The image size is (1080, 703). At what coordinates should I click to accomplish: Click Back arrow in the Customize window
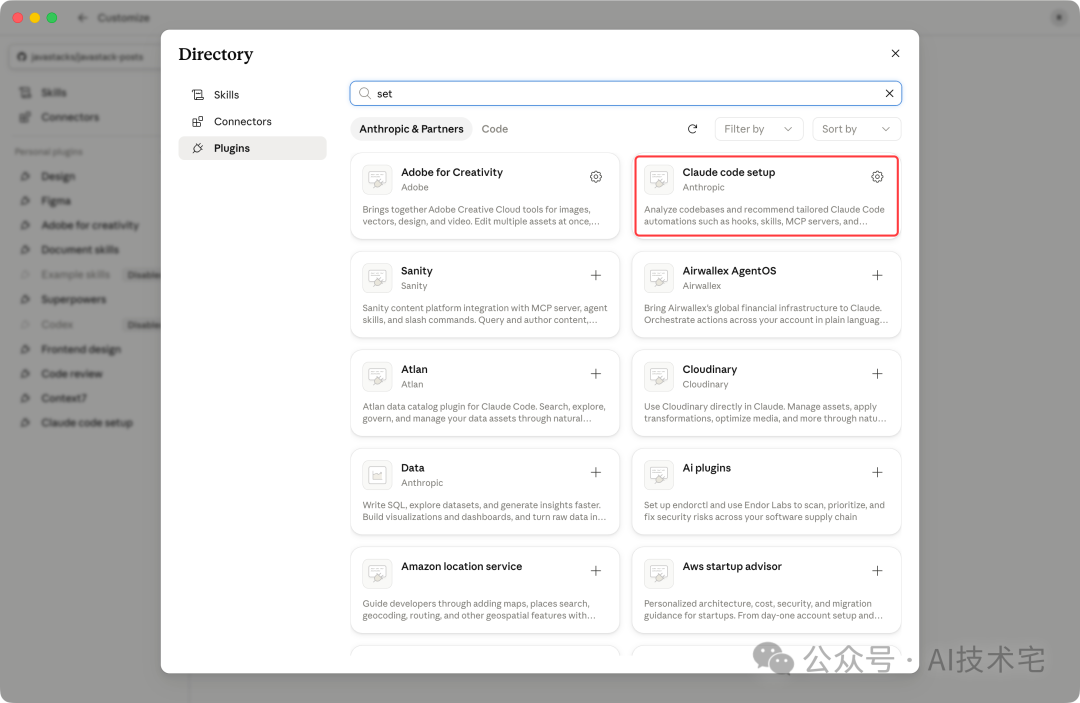click(x=83, y=18)
